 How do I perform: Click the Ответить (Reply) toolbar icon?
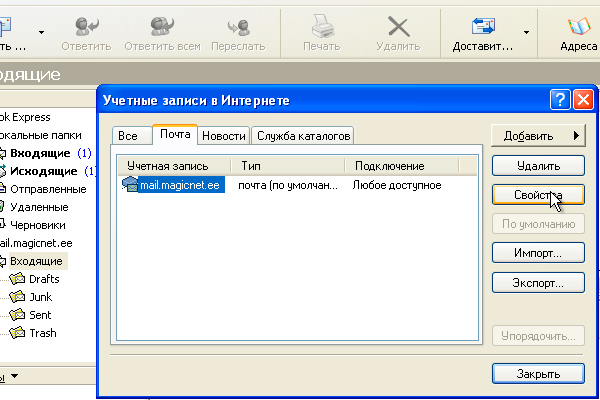pyautogui.click(x=85, y=25)
